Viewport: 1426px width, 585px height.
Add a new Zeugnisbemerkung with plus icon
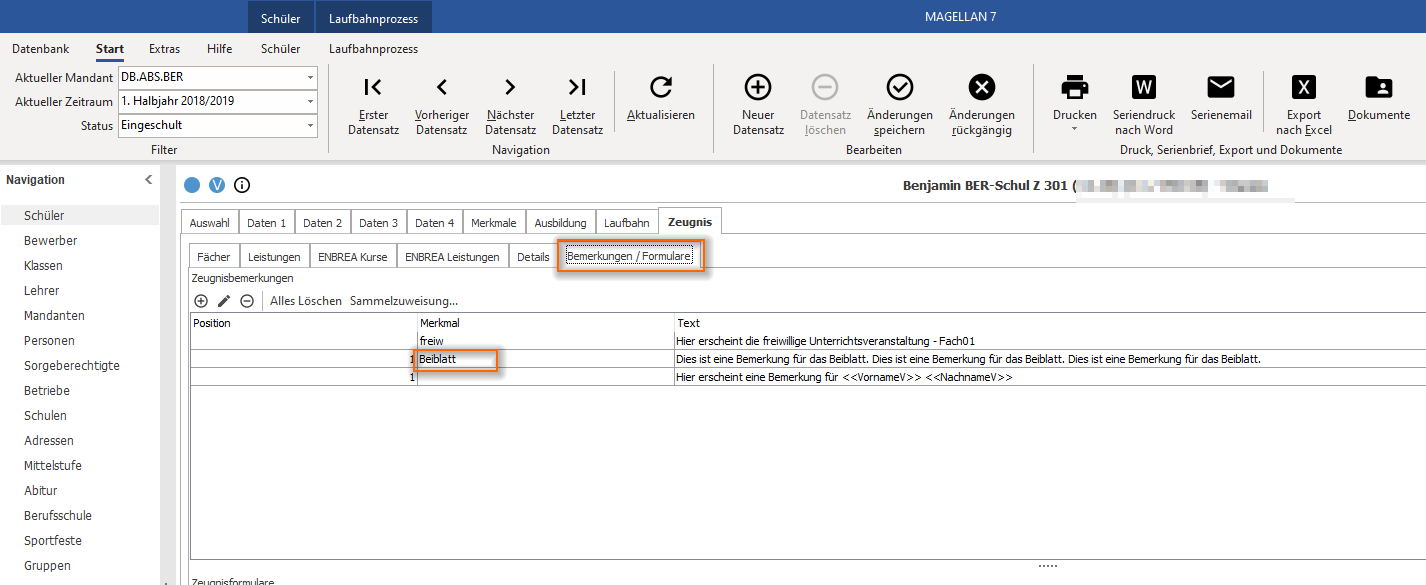(201, 301)
